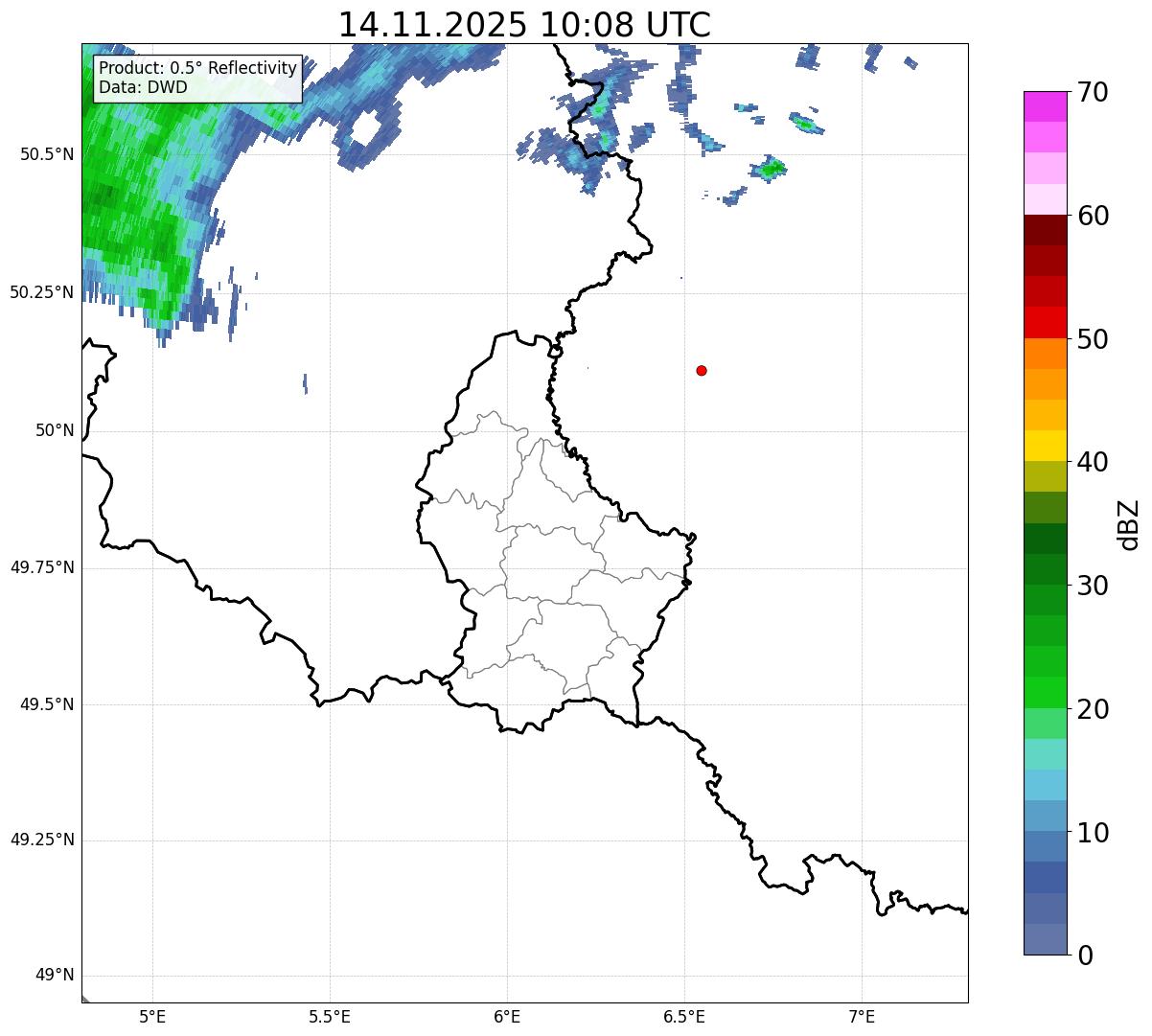Click the colorbar tick label 30
The height and width of the screenshot is (1036, 1152).
(1093, 586)
